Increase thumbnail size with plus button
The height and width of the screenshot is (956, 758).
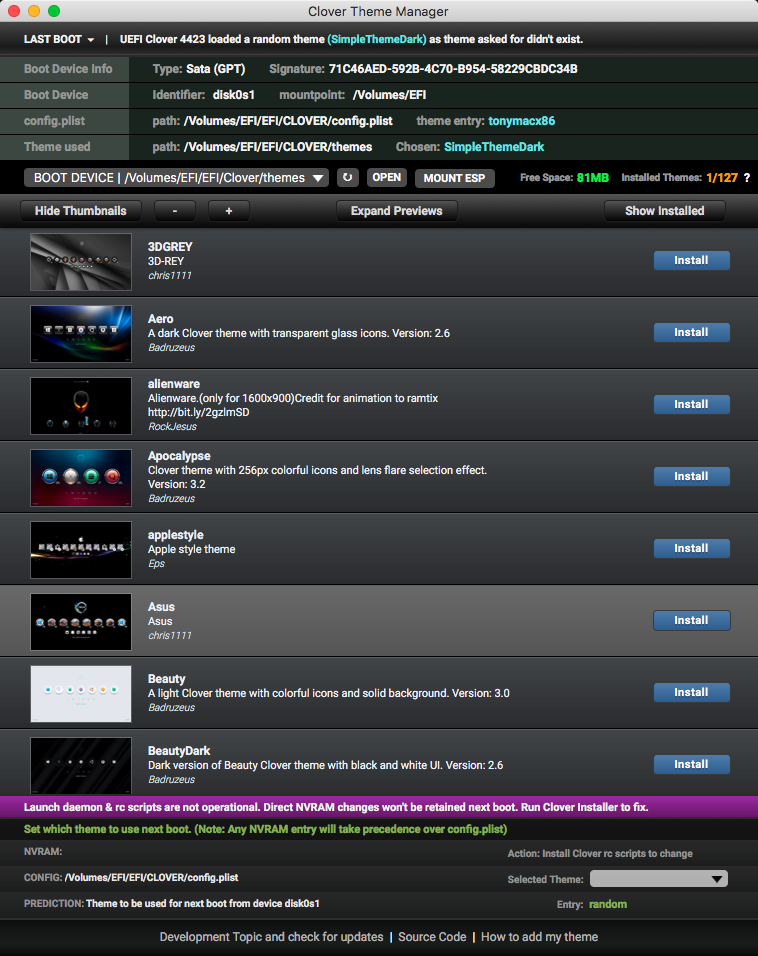229,211
